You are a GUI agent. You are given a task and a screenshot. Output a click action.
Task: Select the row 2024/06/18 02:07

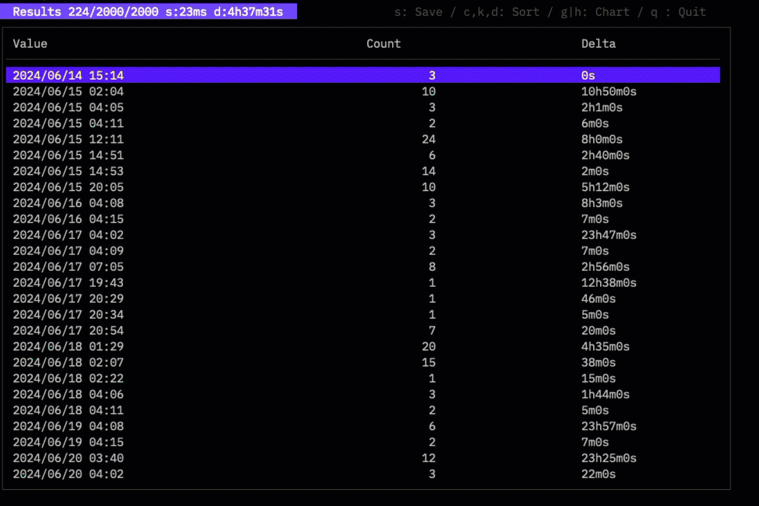tap(363, 363)
